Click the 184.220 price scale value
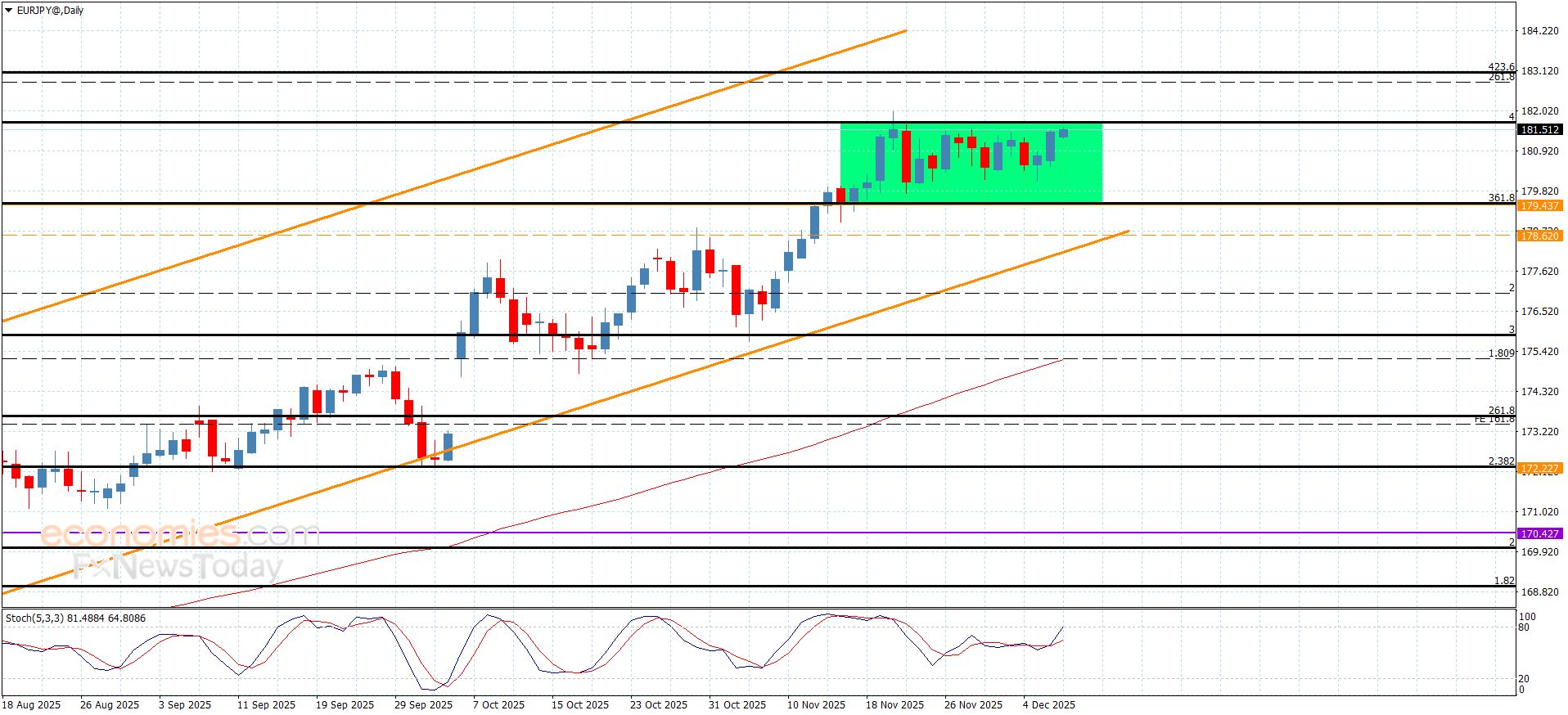The width and height of the screenshot is (1568, 715). (x=1539, y=31)
